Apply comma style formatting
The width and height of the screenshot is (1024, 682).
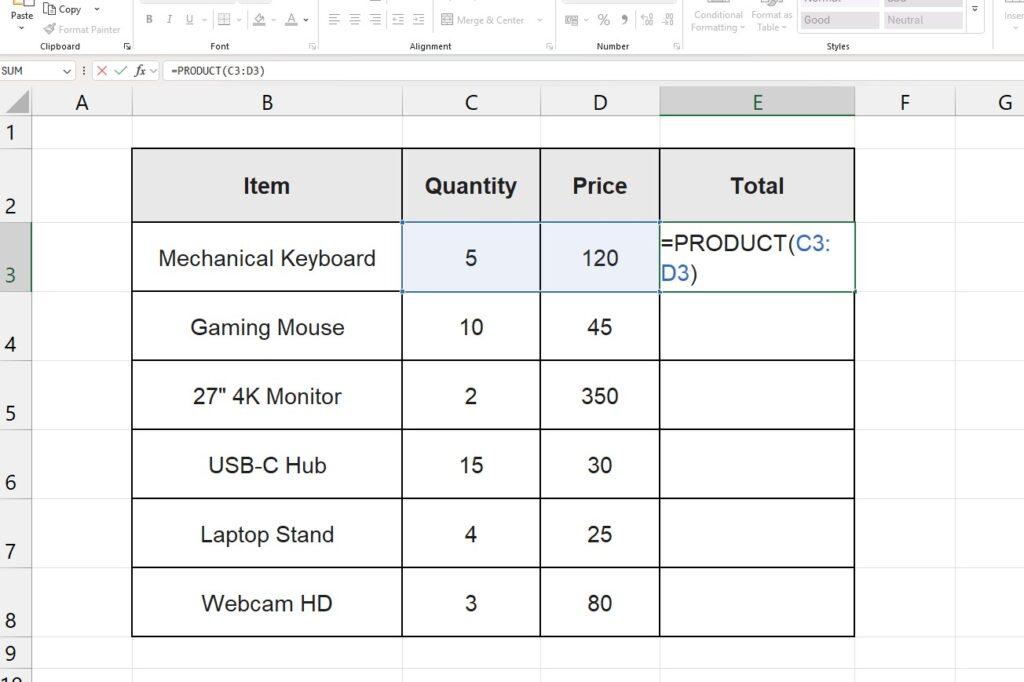click(x=625, y=19)
